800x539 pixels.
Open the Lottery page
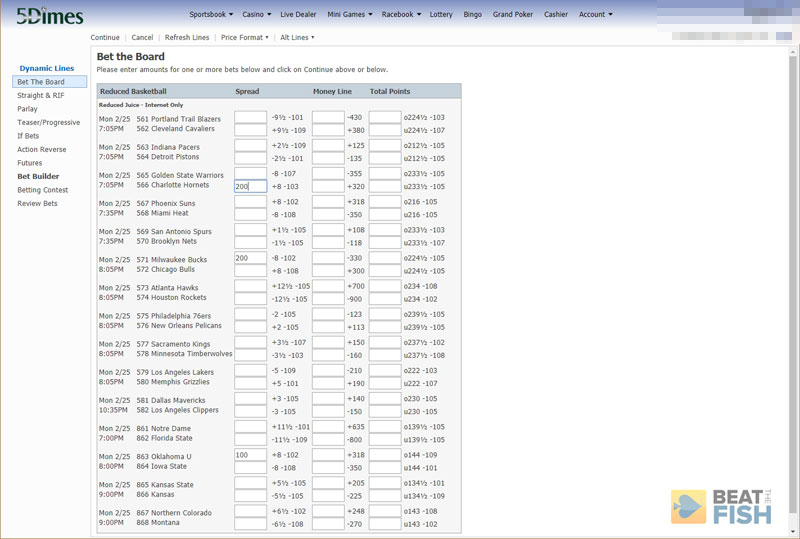coord(441,14)
